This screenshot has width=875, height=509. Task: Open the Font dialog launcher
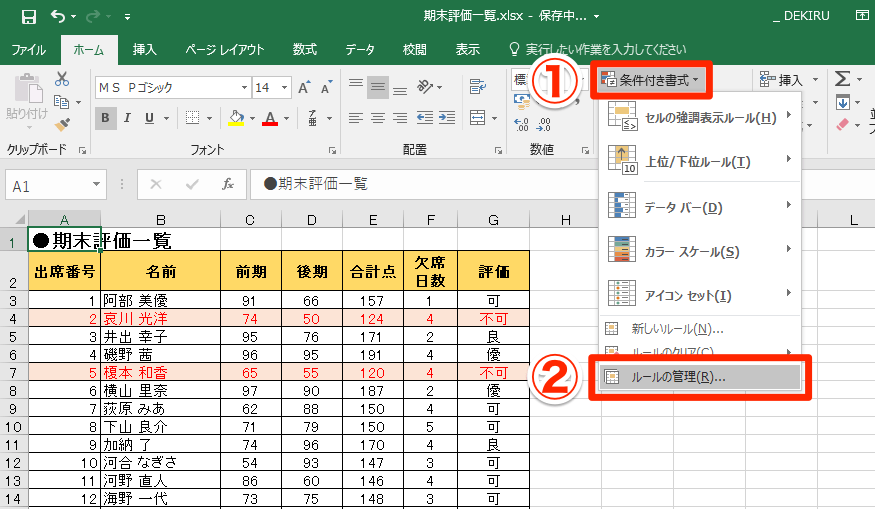332,150
